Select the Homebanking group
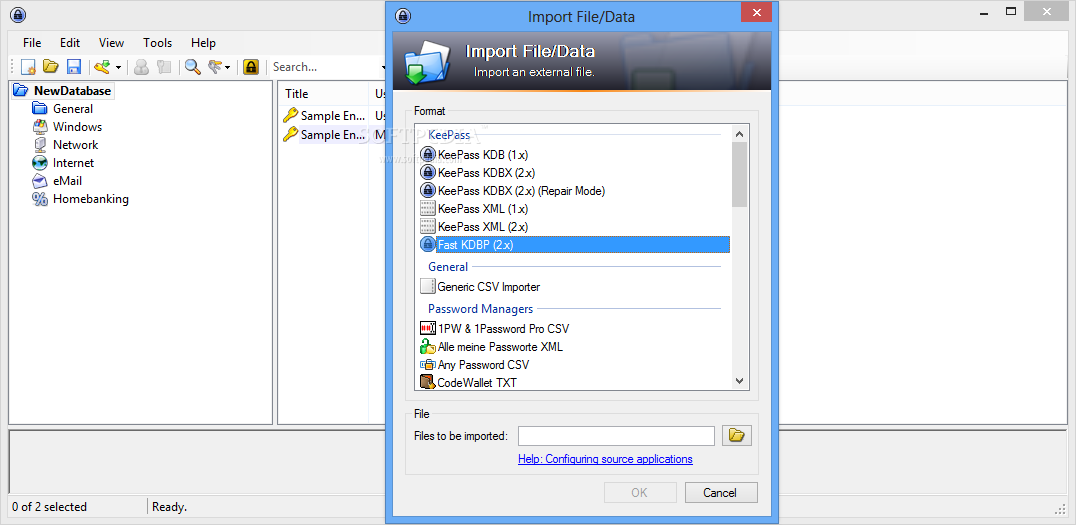Viewport: 1076px width, 525px height. click(x=91, y=199)
